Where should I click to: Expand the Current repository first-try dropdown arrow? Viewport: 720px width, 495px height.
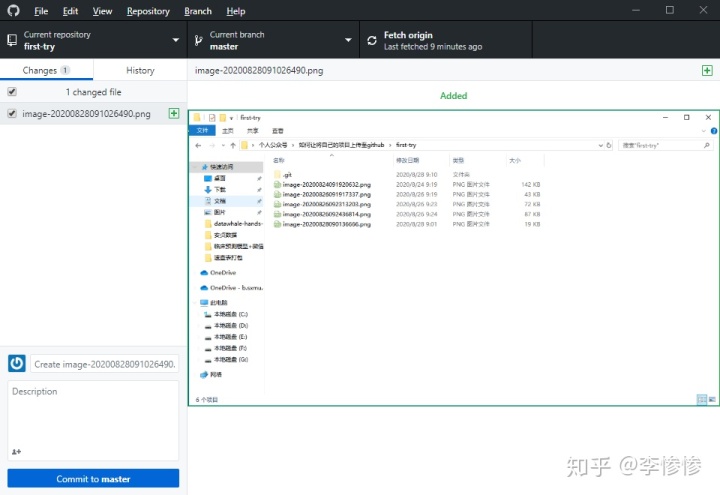coord(175,40)
